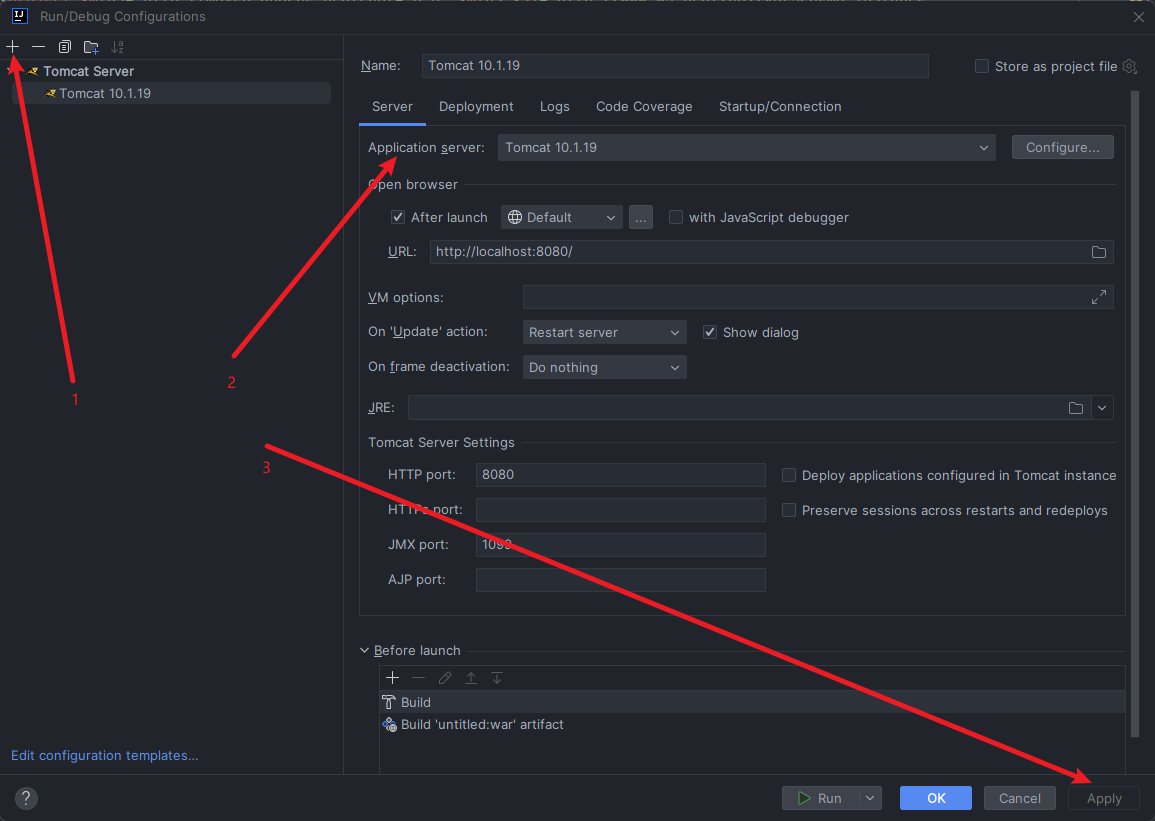Expand the VM options field
The height and width of the screenshot is (821, 1155).
click(1098, 297)
